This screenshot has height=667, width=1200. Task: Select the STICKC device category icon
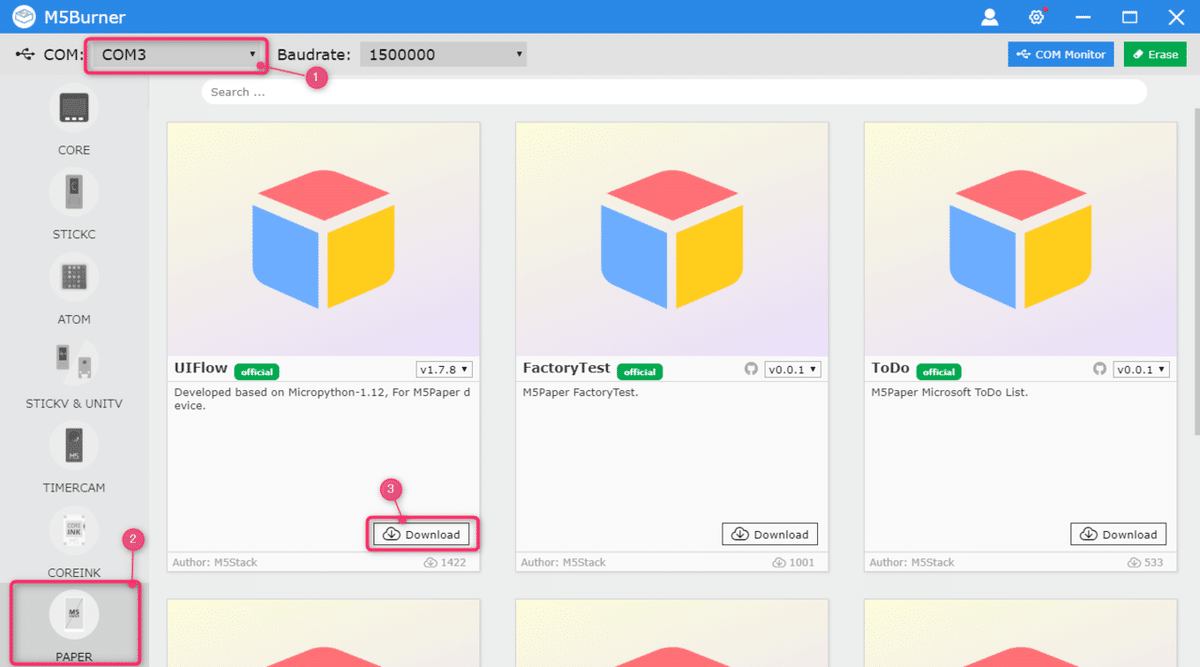click(74, 193)
